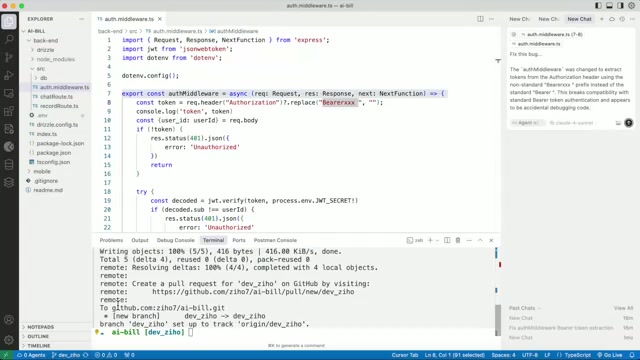Open editor More Actions menu

point(491,19)
